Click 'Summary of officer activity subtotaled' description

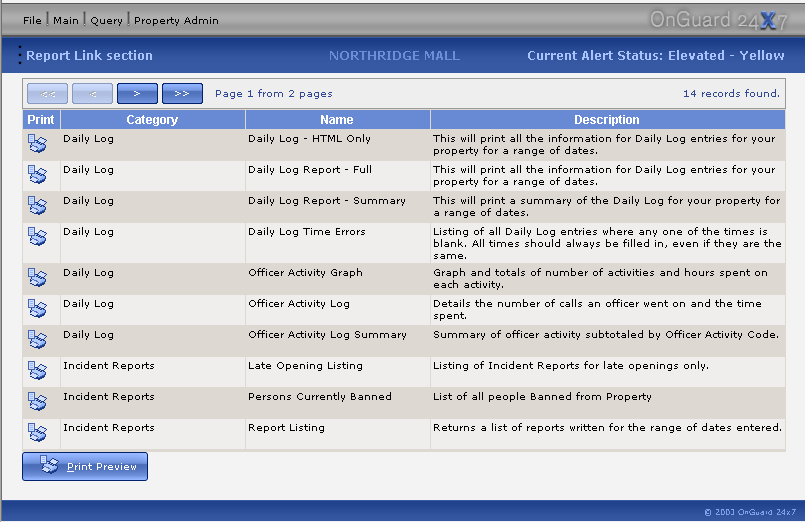pos(606,335)
